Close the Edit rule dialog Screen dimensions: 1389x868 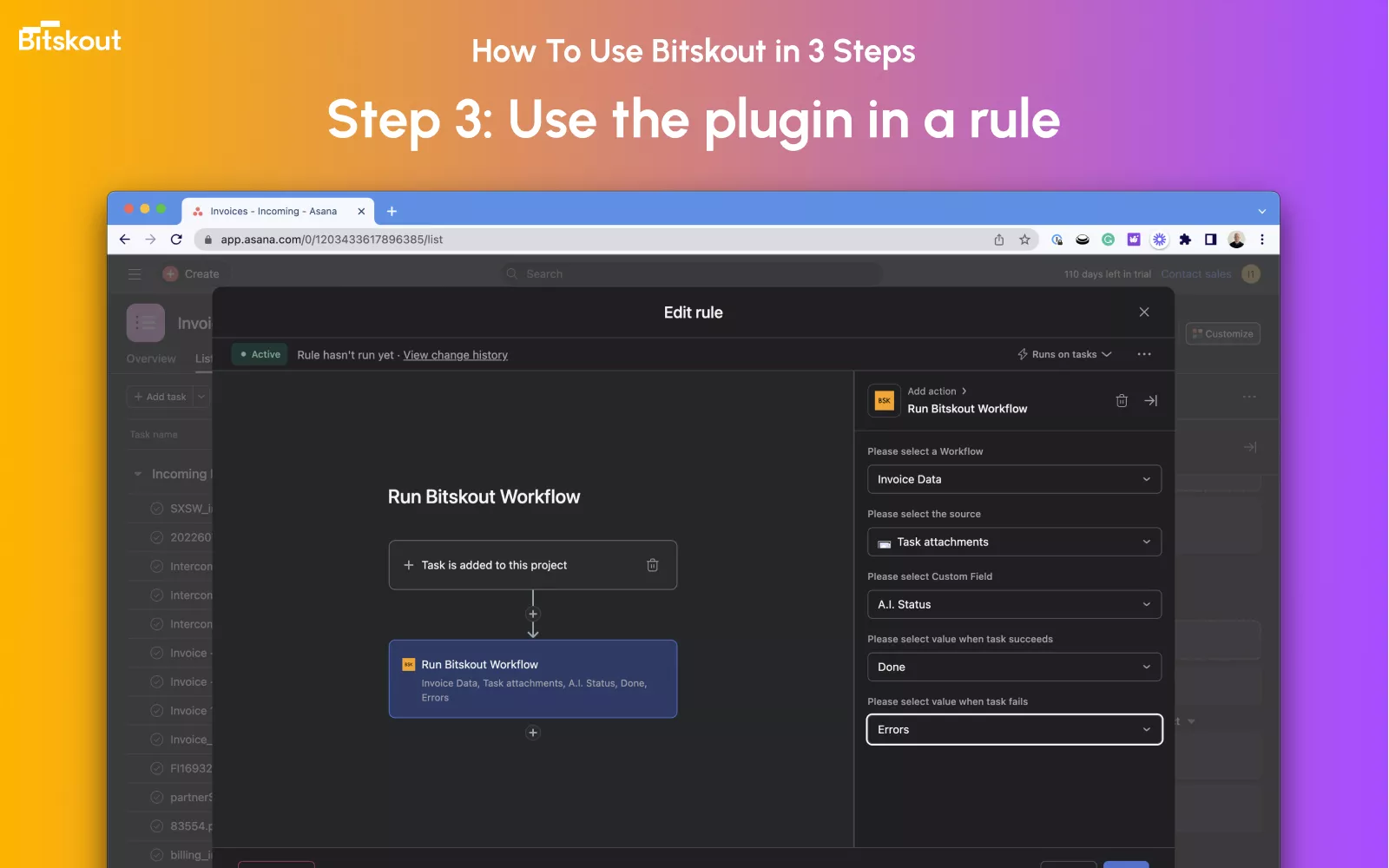(x=1144, y=312)
